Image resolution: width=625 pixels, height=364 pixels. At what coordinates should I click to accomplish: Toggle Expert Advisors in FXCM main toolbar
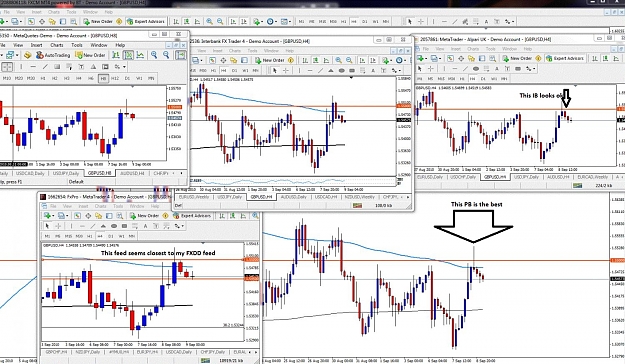pos(146,22)
